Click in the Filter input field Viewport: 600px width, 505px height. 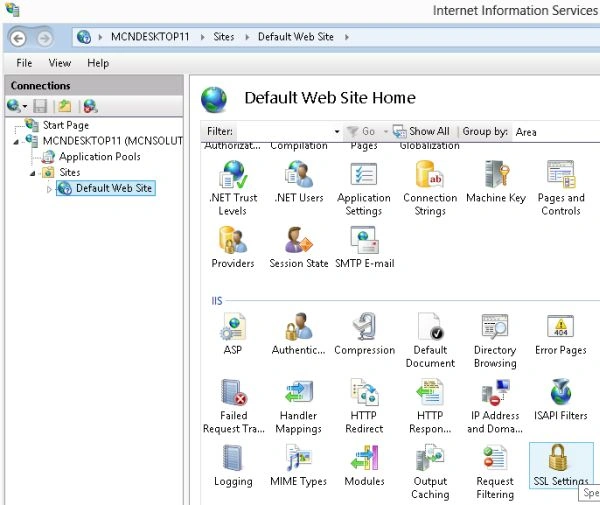click(284, 132)
